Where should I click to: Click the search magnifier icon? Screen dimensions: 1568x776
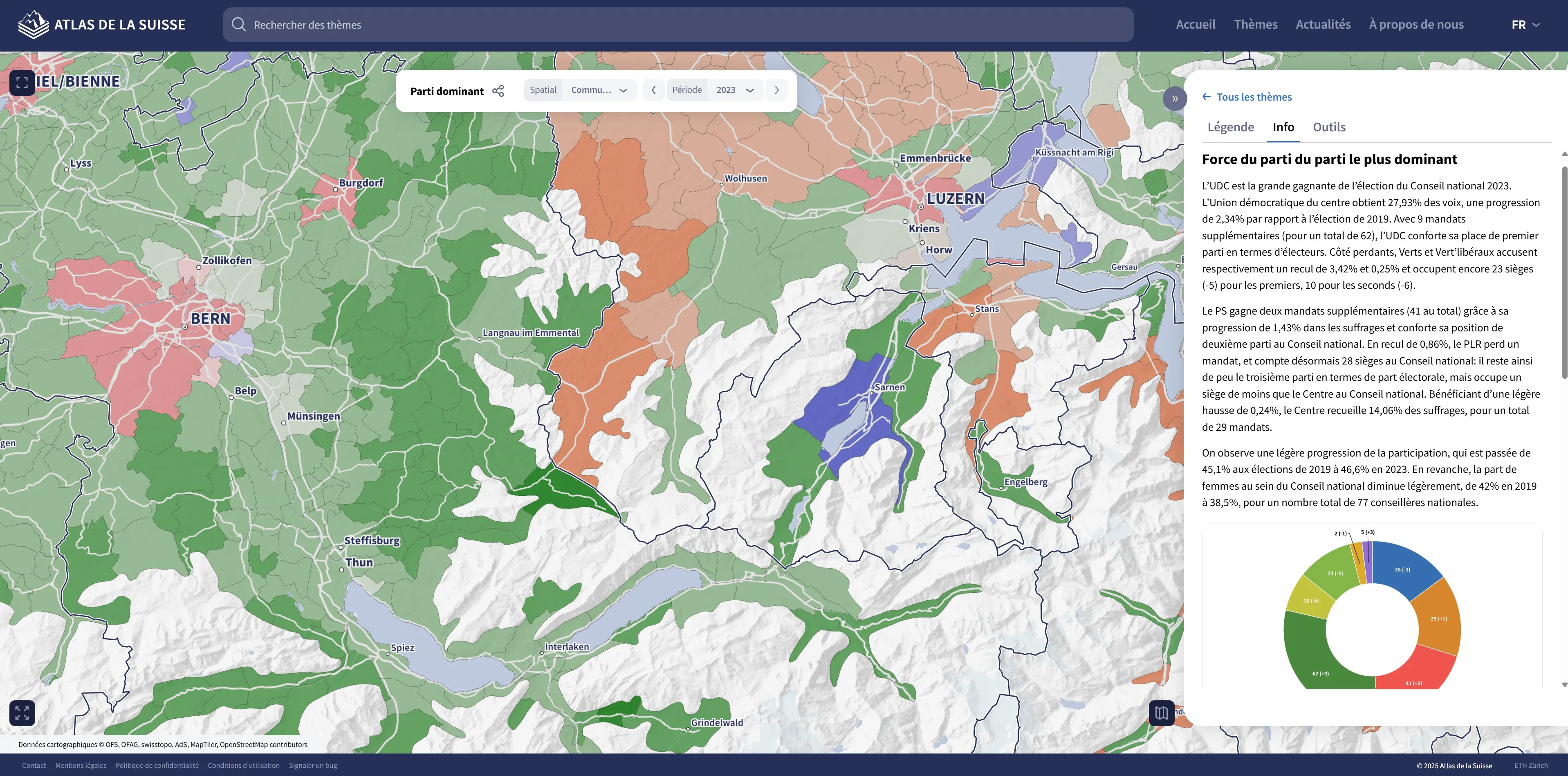click(x=239, y=25)
